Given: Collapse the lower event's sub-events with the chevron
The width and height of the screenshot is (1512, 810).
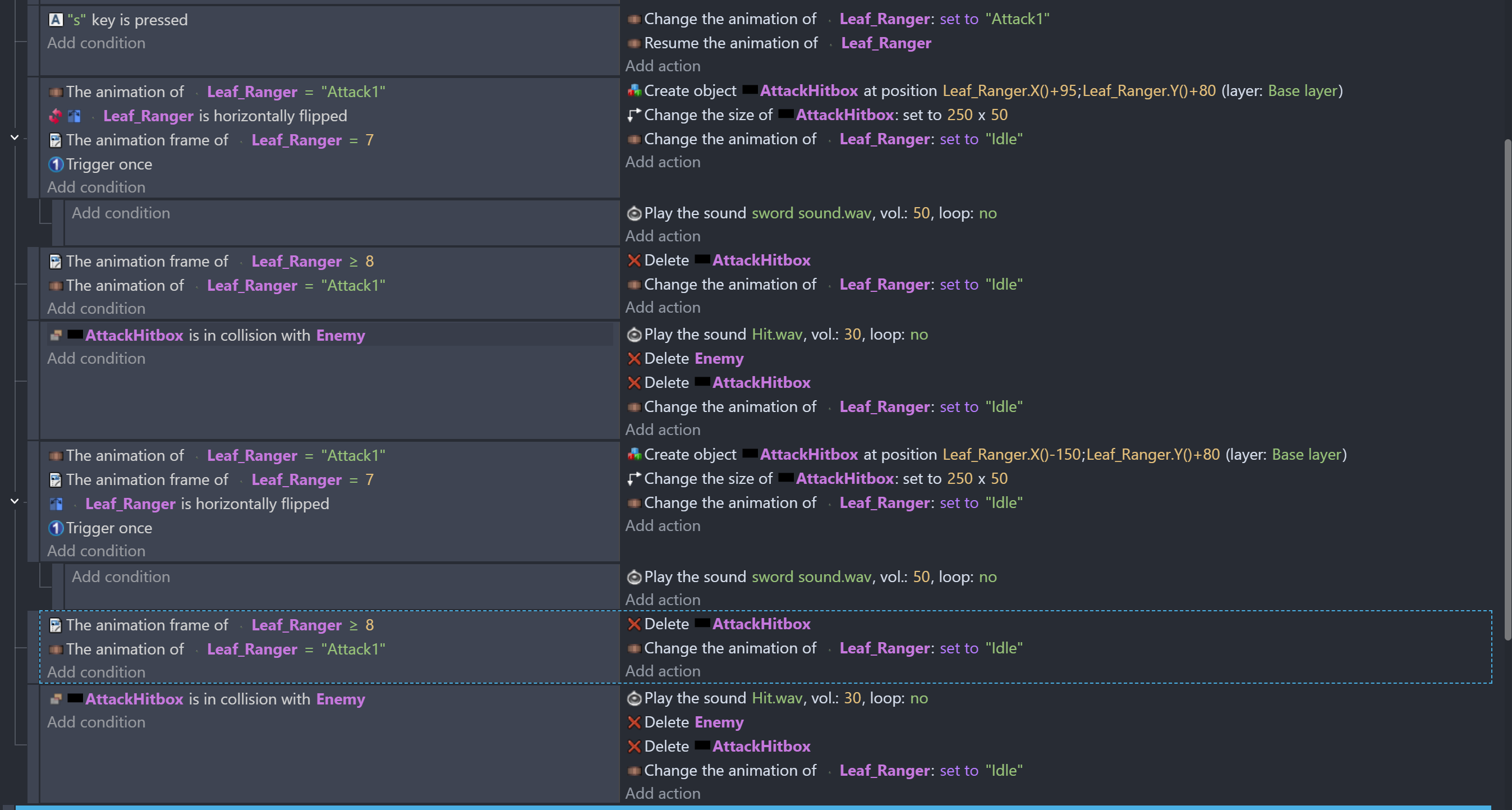Looking at the screenshot, I should click(x=15, y=501).
